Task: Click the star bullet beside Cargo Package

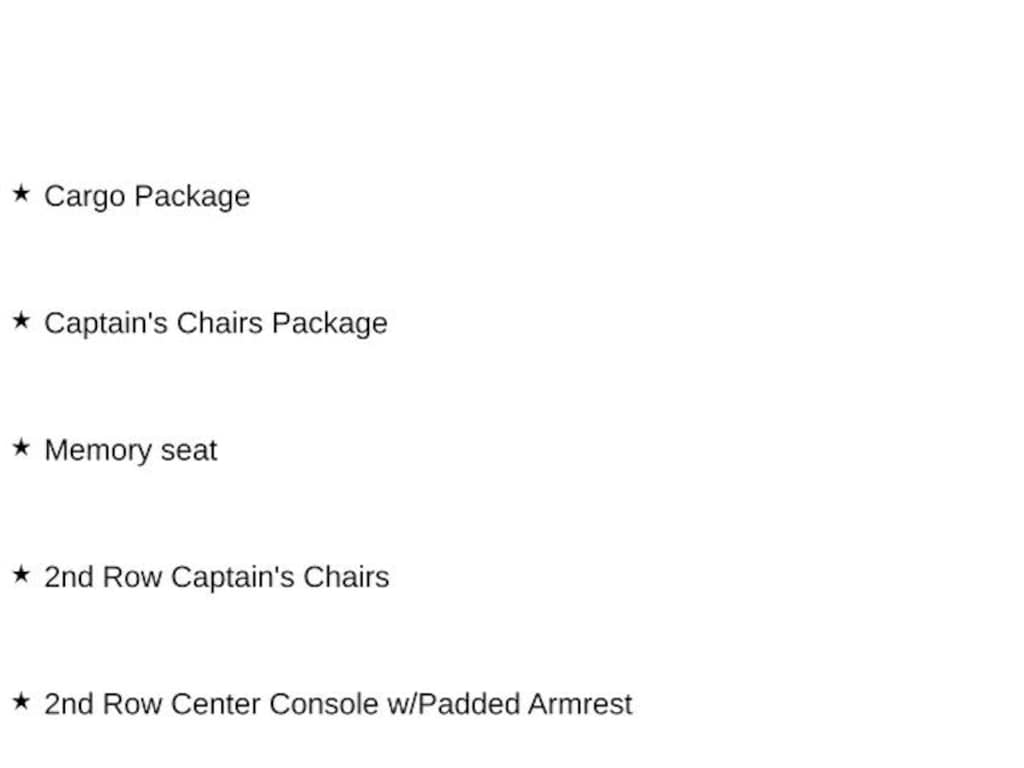Action: [21, 193]
